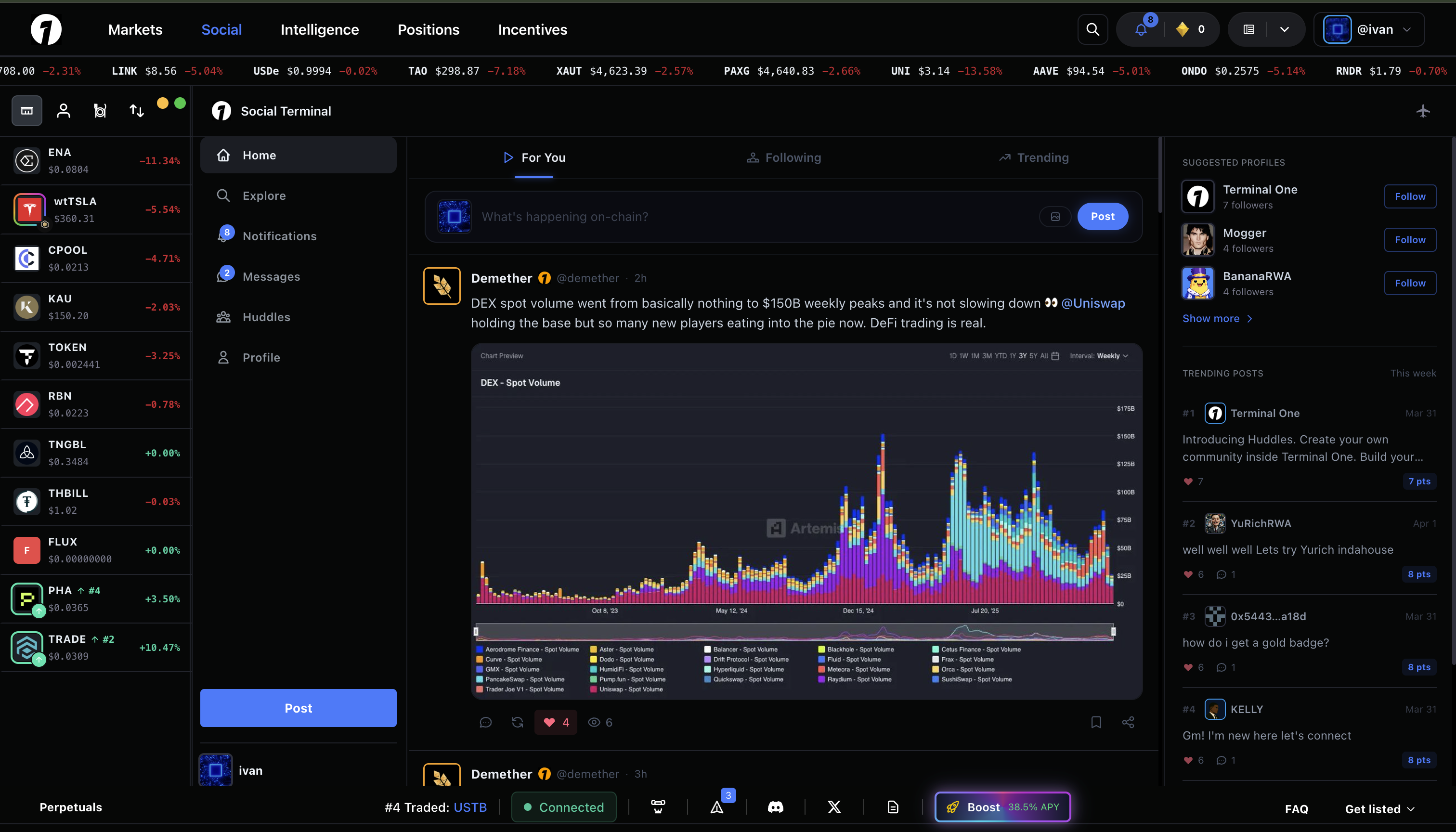Open the Incentives section

[x=533, y=30]
